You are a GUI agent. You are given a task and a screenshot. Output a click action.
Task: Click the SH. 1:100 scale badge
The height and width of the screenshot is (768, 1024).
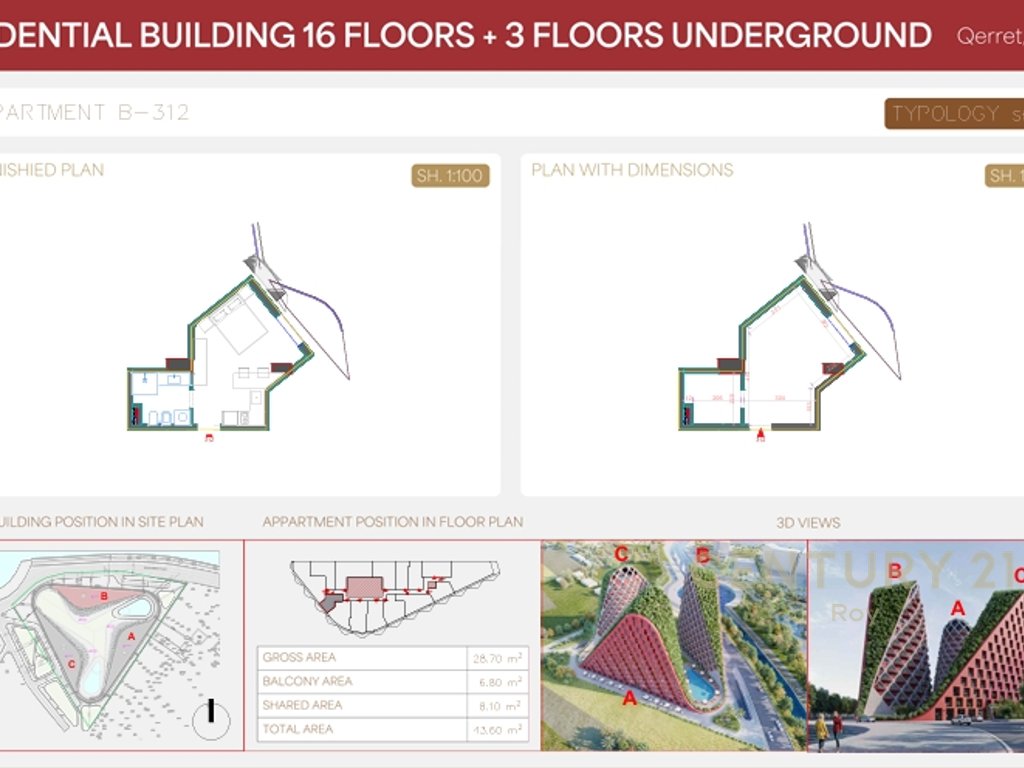[x=449, y=176]
